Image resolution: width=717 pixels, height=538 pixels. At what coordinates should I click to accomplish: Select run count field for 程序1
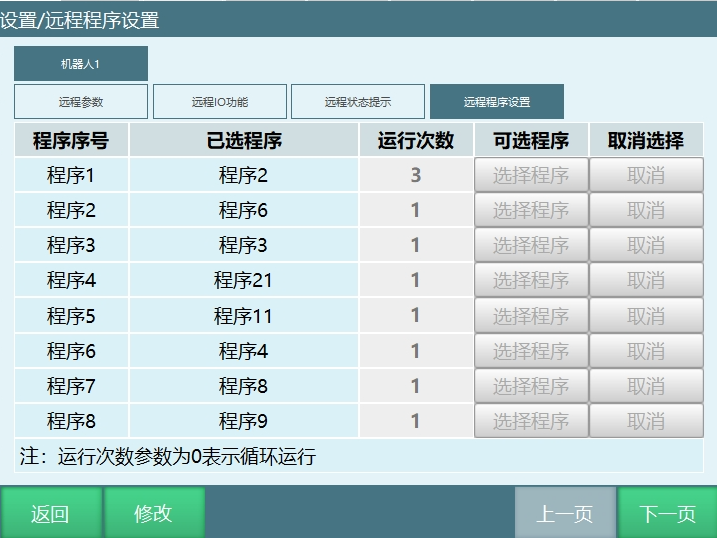(416, 175)
